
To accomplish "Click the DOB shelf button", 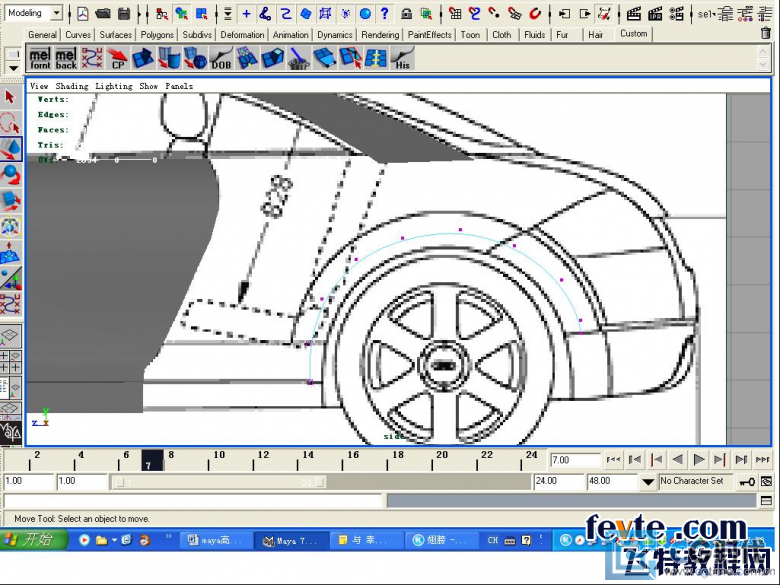I will (221, 58).
